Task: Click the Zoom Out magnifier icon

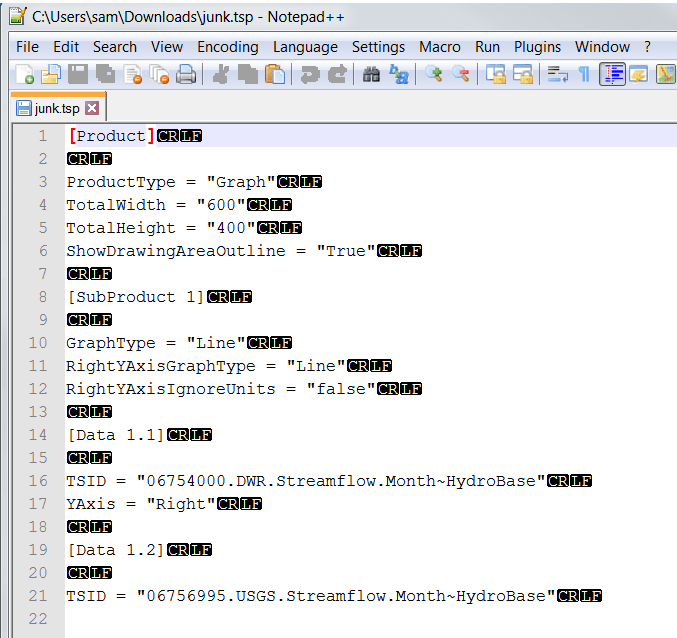Action: tap(461, 74)
